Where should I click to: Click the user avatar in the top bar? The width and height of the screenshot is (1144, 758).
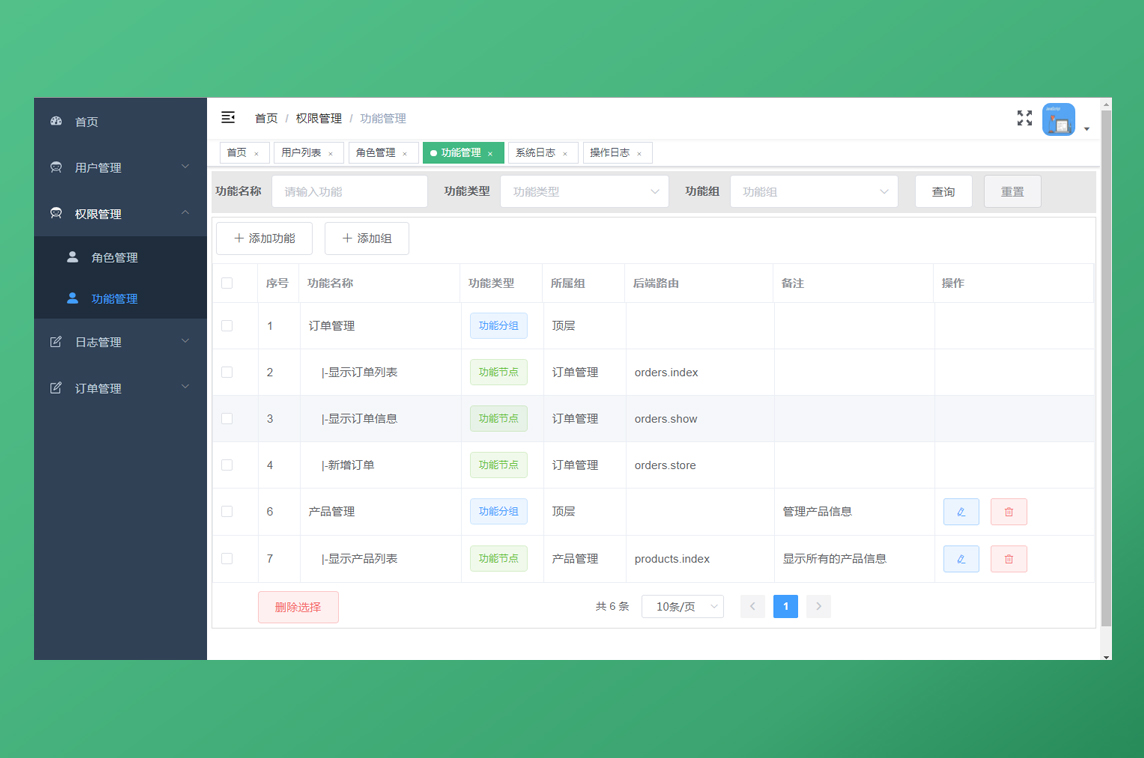(x=1058, y=119)
